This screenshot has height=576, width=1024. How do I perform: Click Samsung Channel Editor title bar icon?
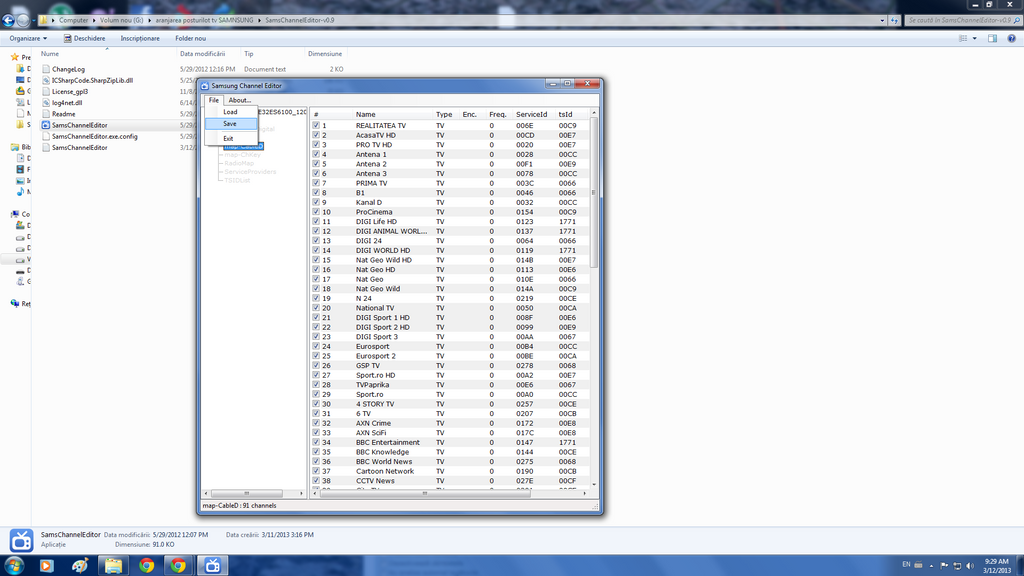205,86
